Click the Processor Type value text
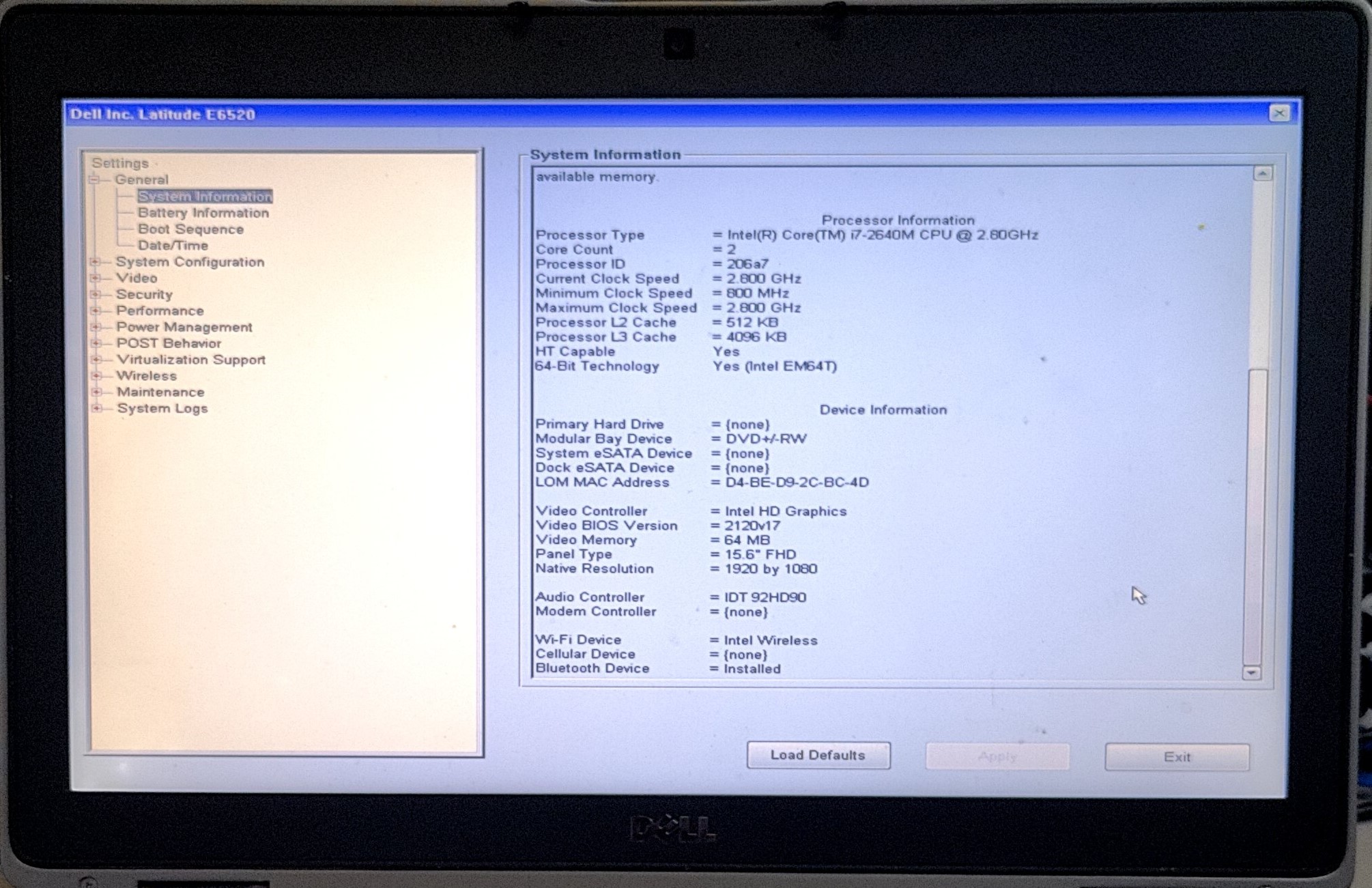Image resolution: width=1372 pixels, height=888 pixels. [883, 235]
